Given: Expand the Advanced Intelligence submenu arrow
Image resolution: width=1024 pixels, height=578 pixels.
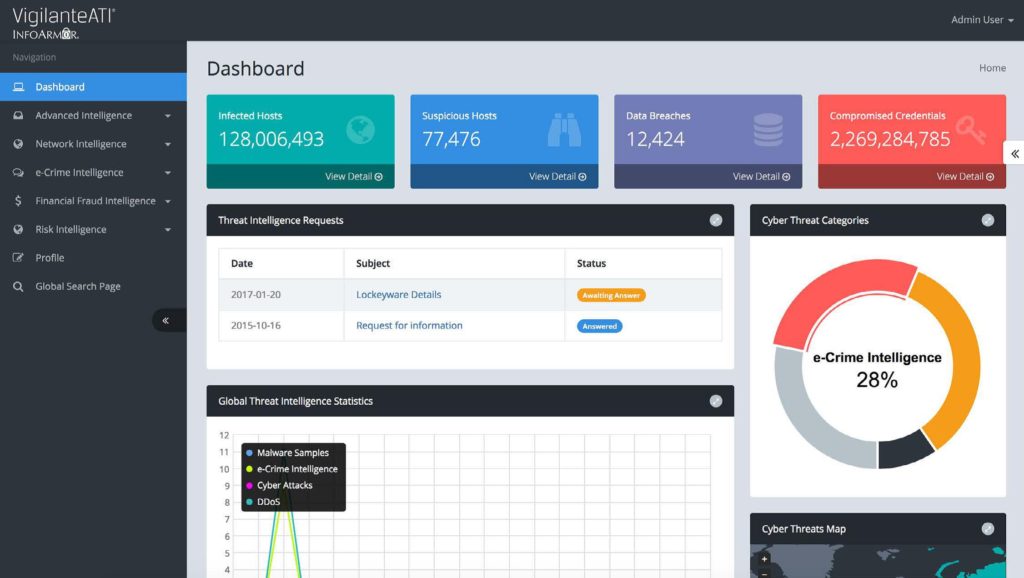Looking at the screenshot, I should click(168, 116).
